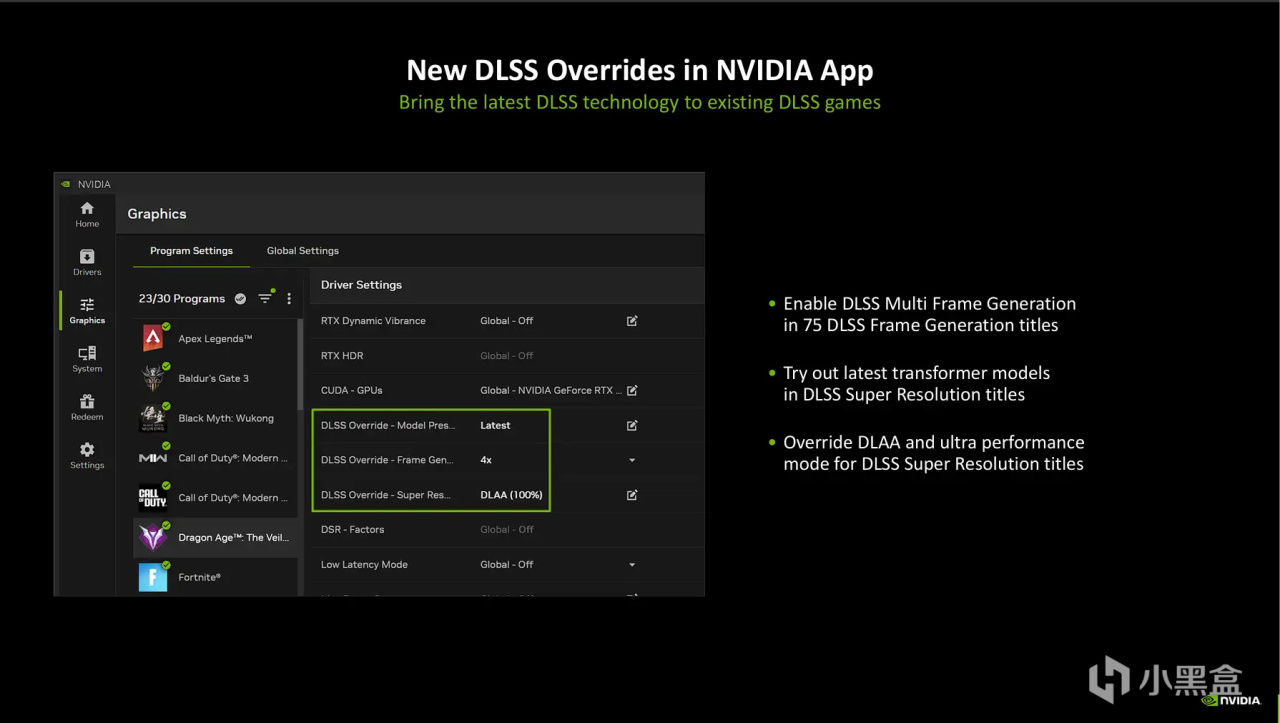
Task: Select Fortnite® in the program list
Action: pyautogui.click(x=216, y=577)
